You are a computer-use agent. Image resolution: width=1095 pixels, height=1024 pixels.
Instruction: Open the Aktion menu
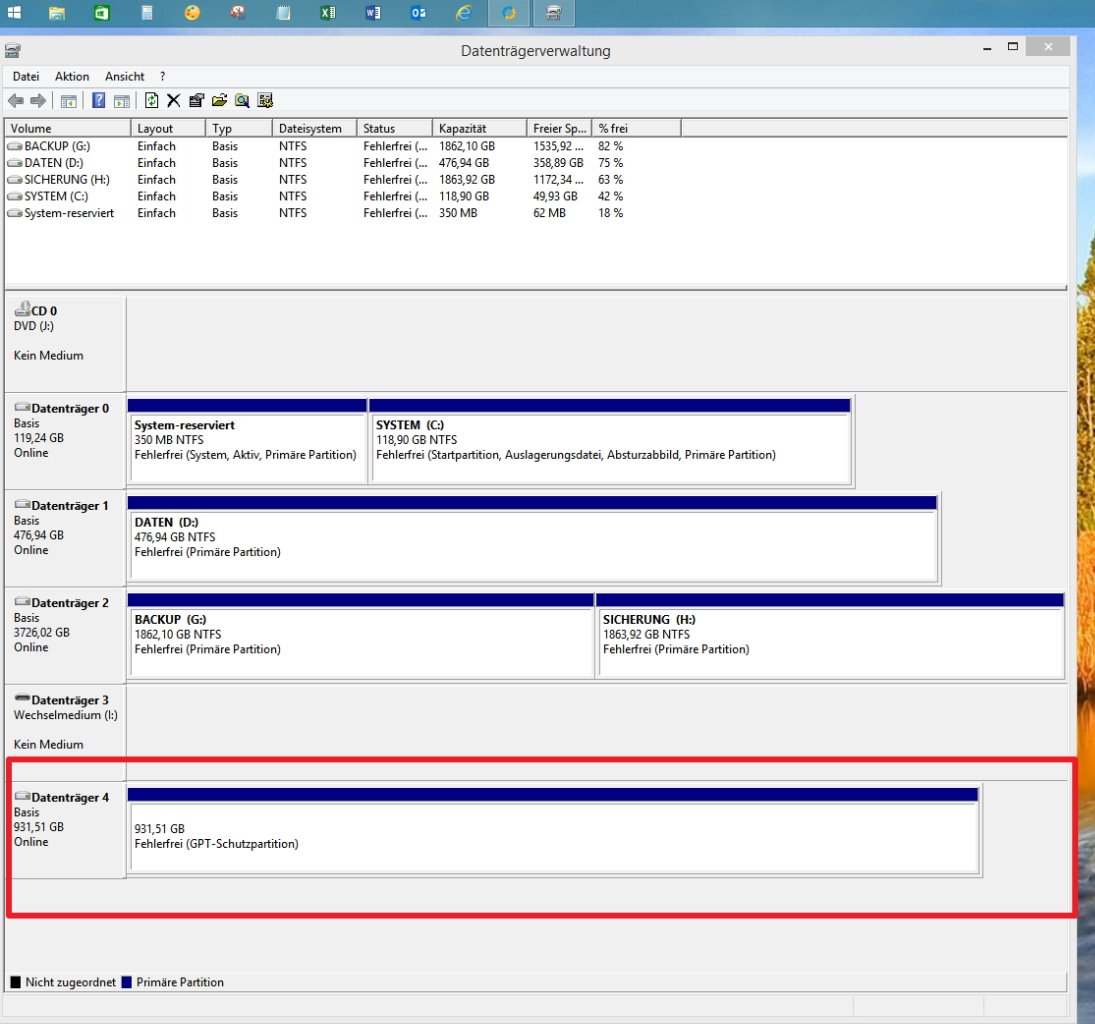point(71,76)
